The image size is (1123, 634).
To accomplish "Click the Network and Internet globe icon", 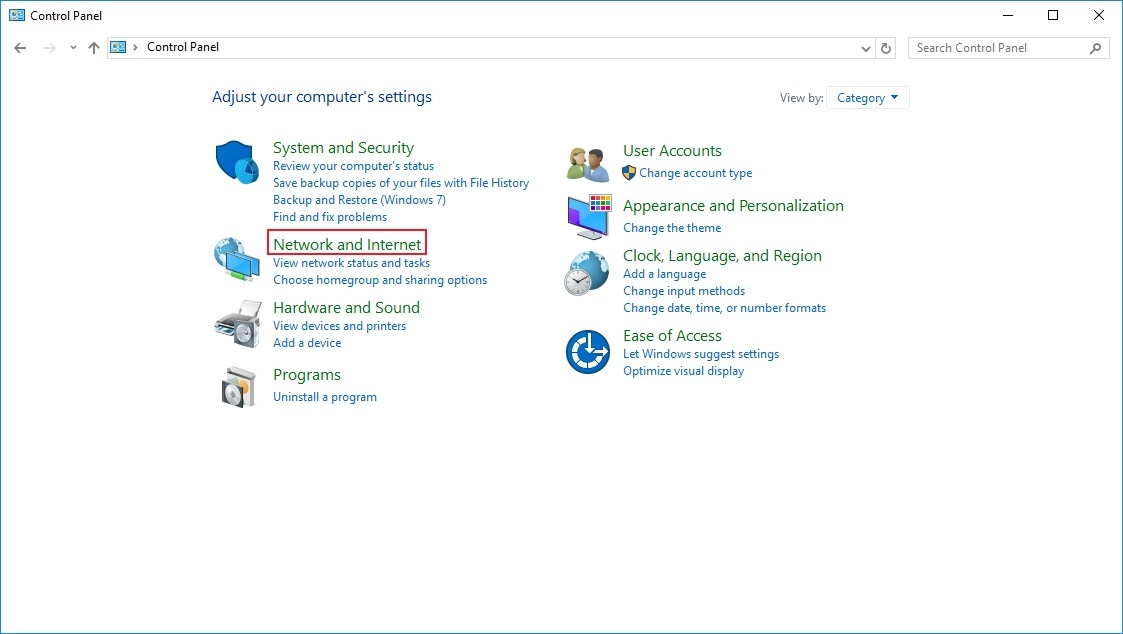I will 237,260.
